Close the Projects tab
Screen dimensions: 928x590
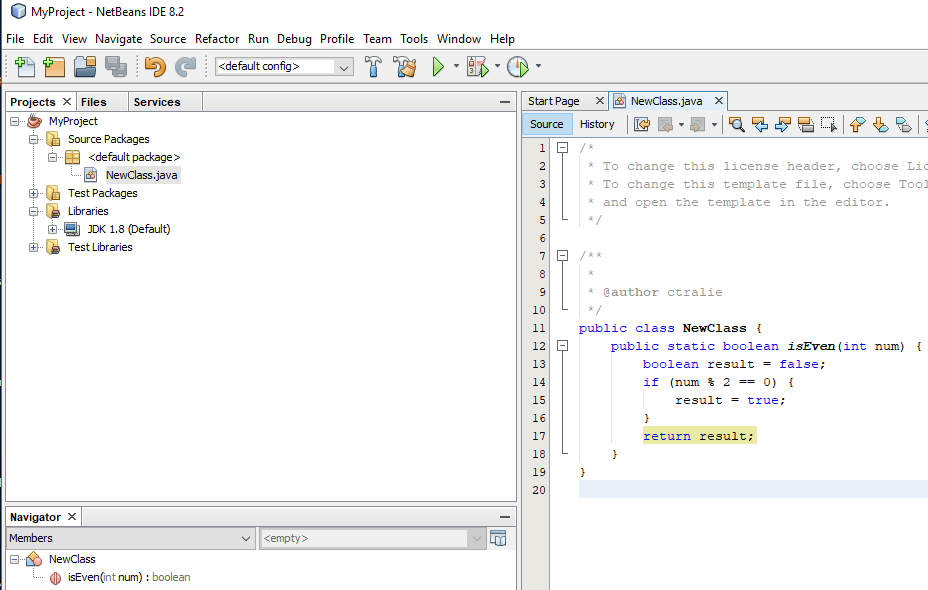[x=67, y=102]
